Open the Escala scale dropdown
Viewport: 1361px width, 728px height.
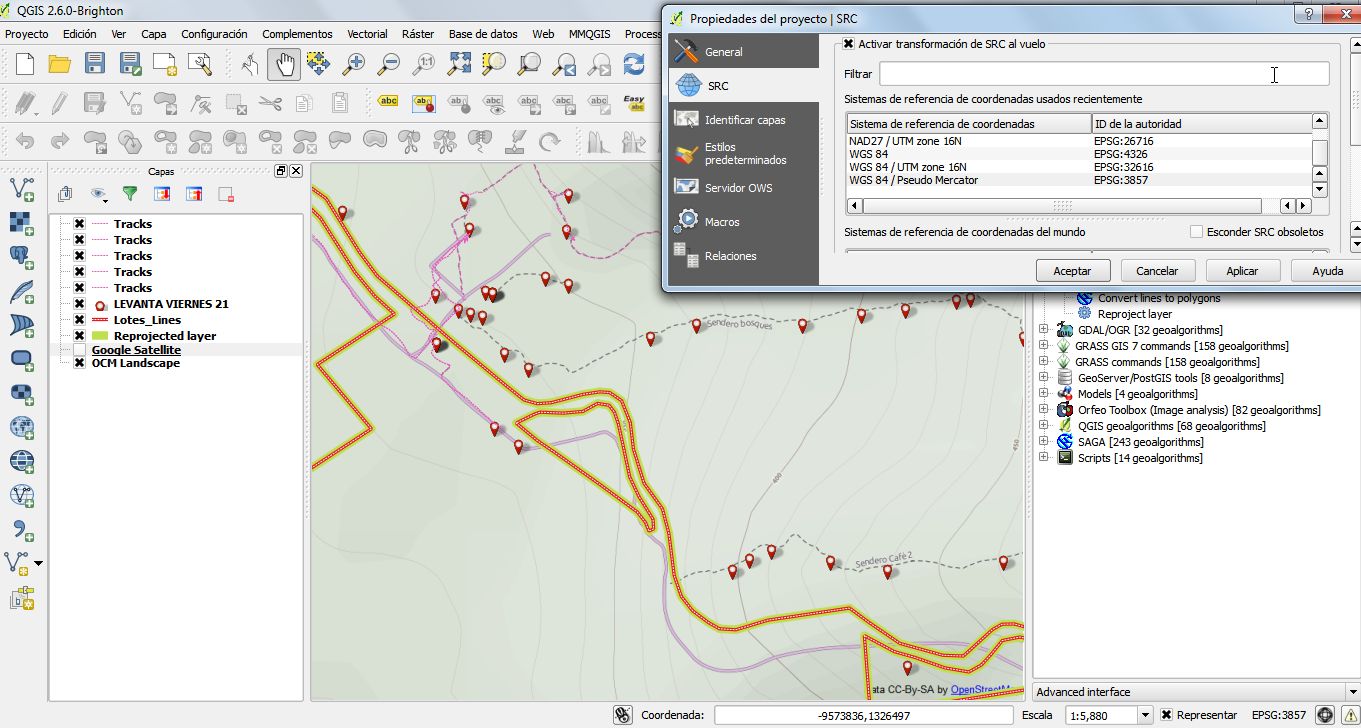[1145, 715]
